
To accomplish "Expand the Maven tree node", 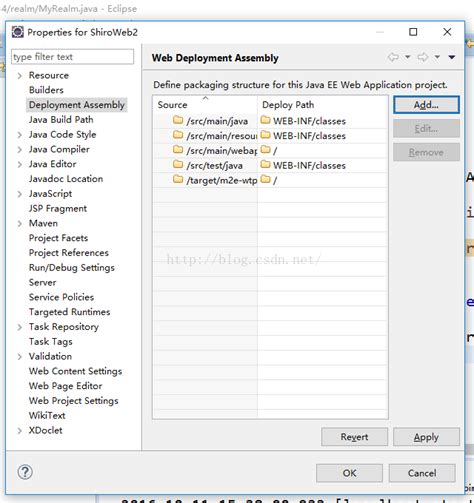I will (20, 223).
